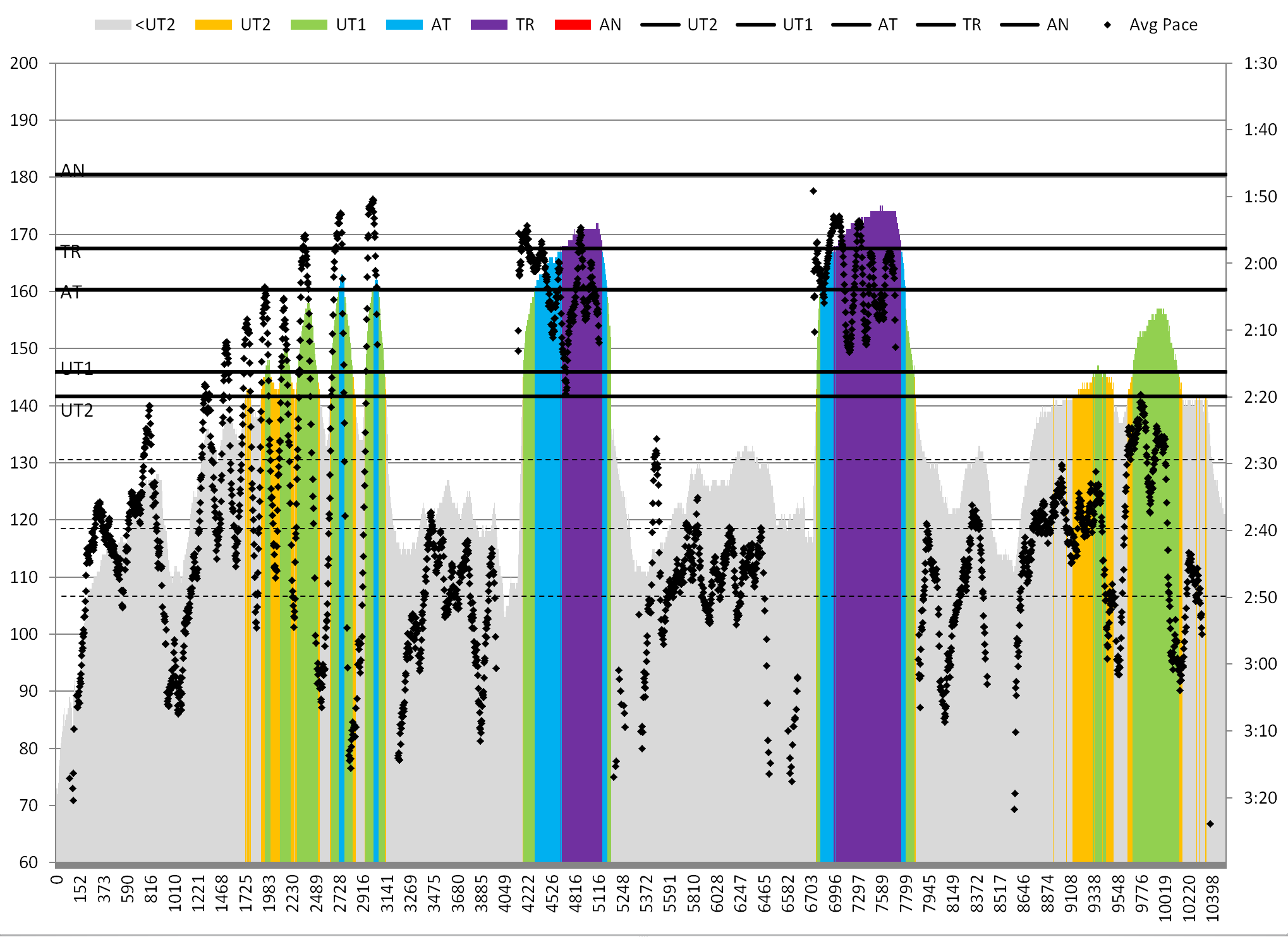1288x937 pixels.
Task: Click the Avg Pace diamond marker in legend
Action: 1107,25
